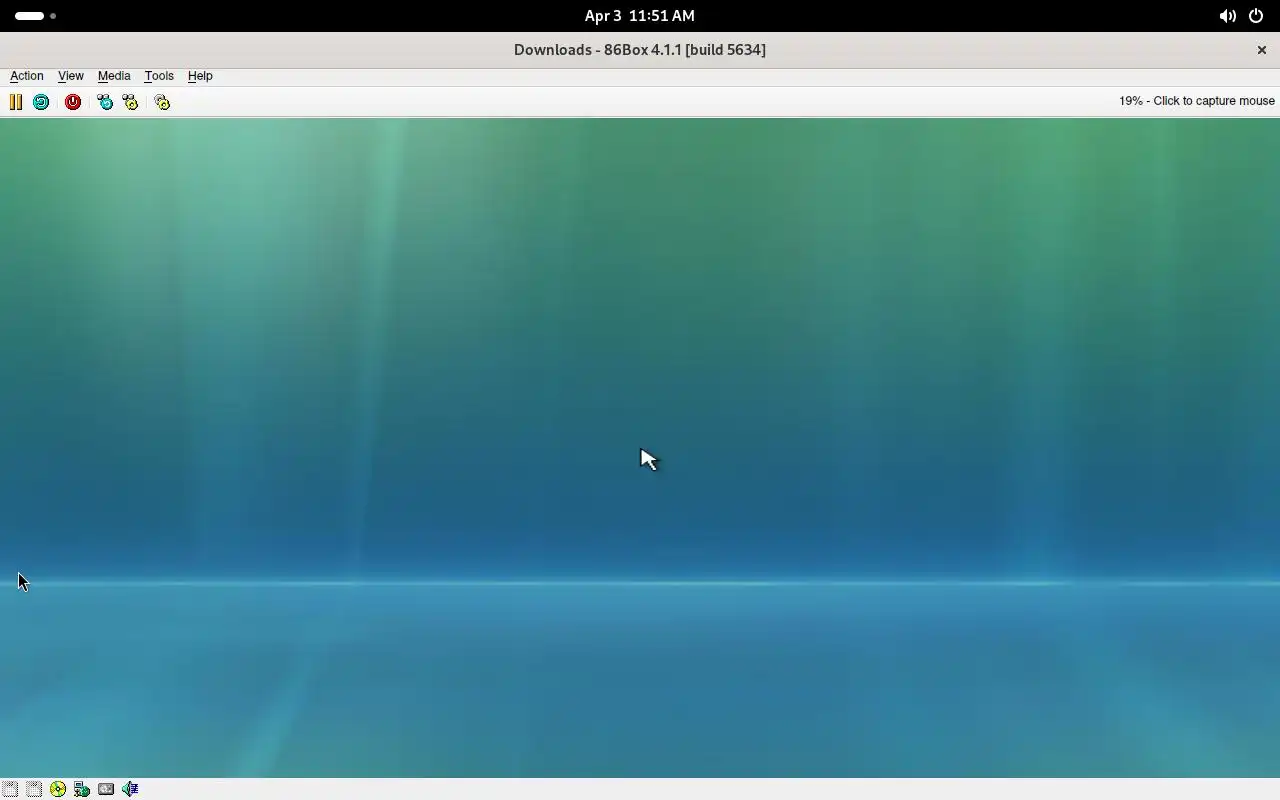
Task: Click the network status icon
Action: (x=82, y=789)
